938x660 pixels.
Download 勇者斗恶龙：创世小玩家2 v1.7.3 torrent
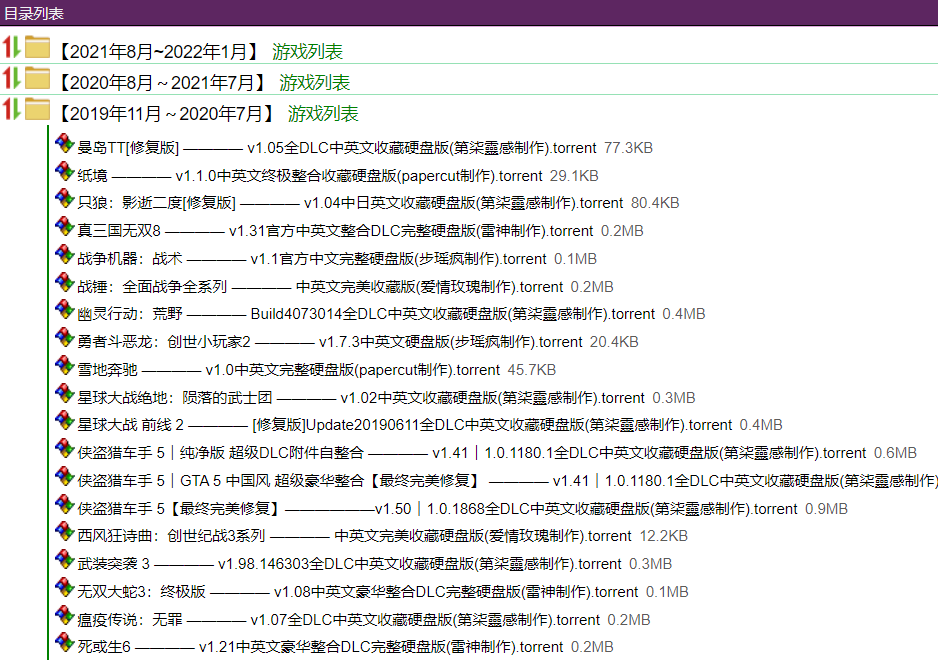pos(330,342)
